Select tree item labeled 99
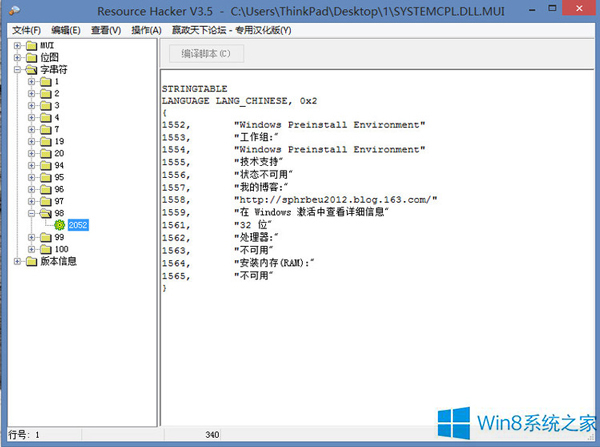The width and height of the screenshot is (600, 447). pyautogui.click(x=59, y=237)
